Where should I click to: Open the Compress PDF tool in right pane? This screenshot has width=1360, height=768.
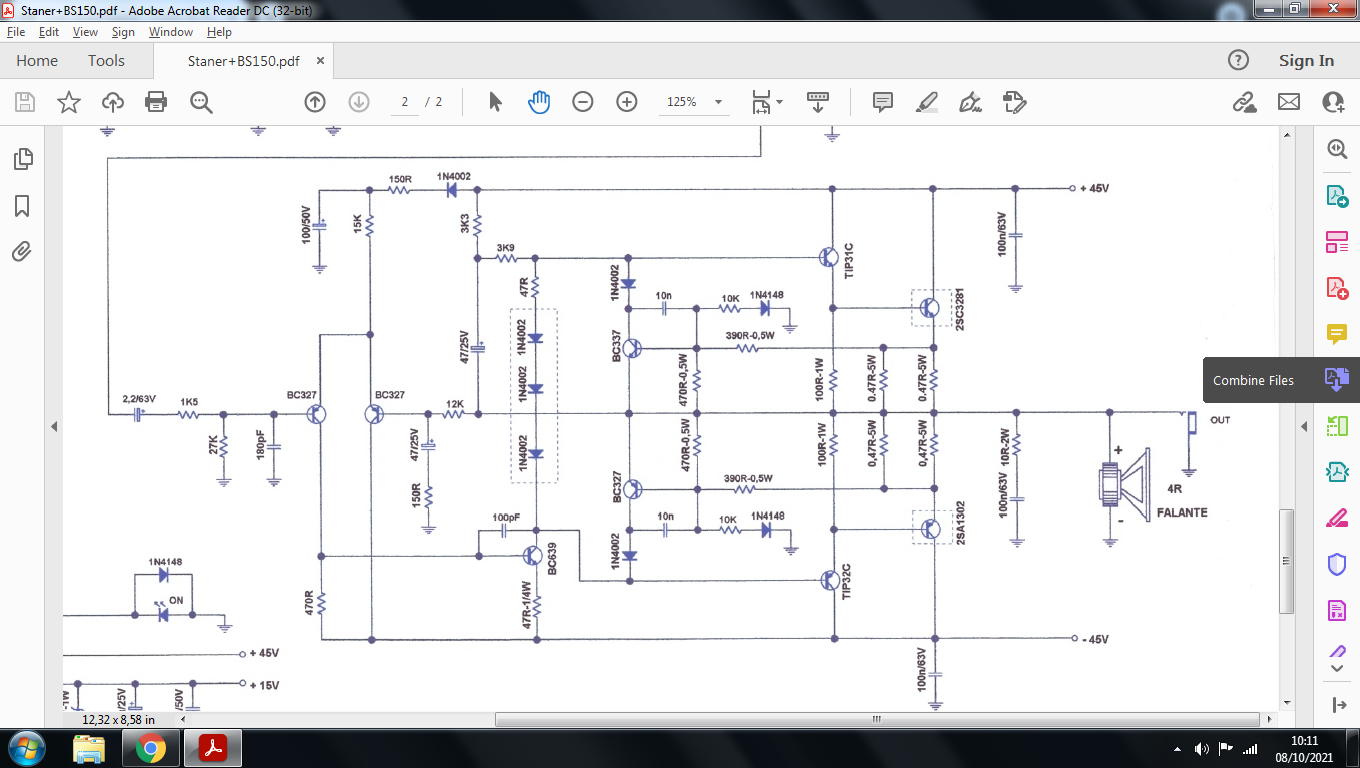1337,472
